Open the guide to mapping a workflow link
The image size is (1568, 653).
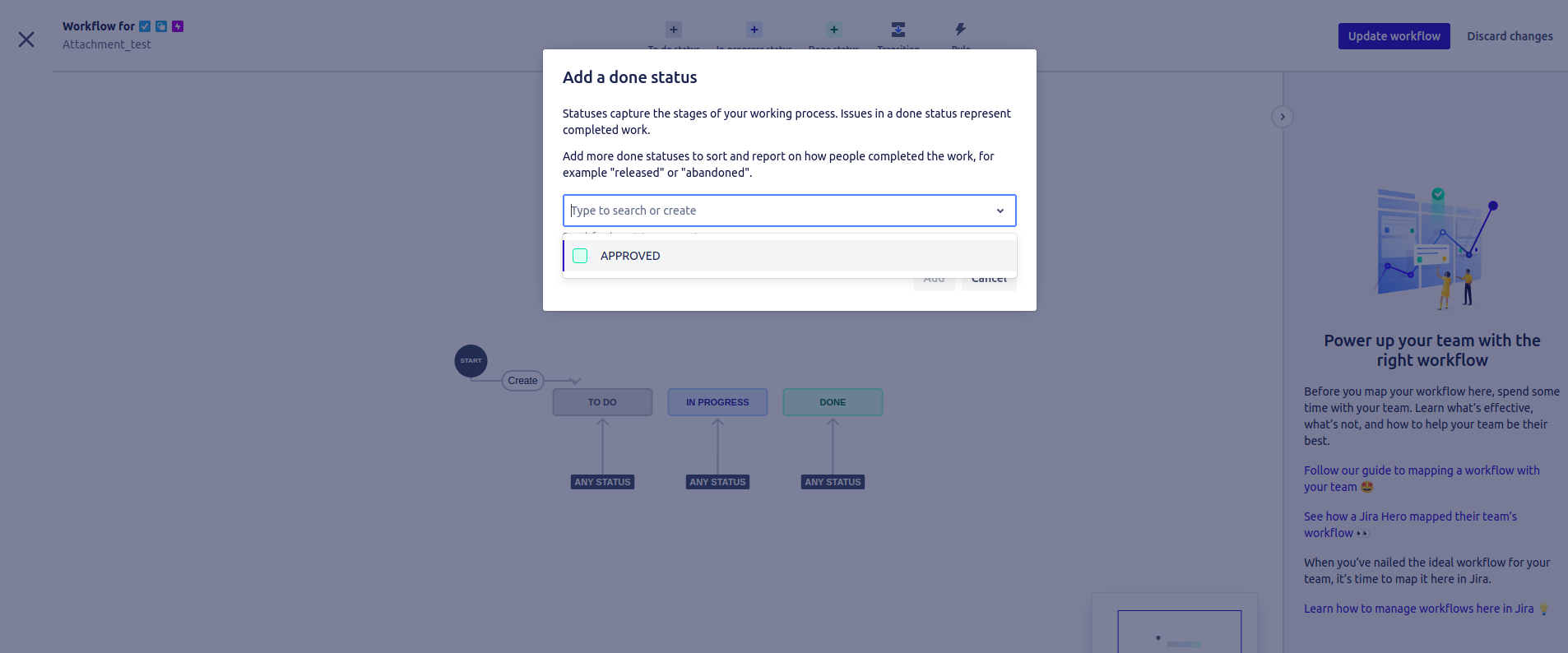pos(1421,470)
